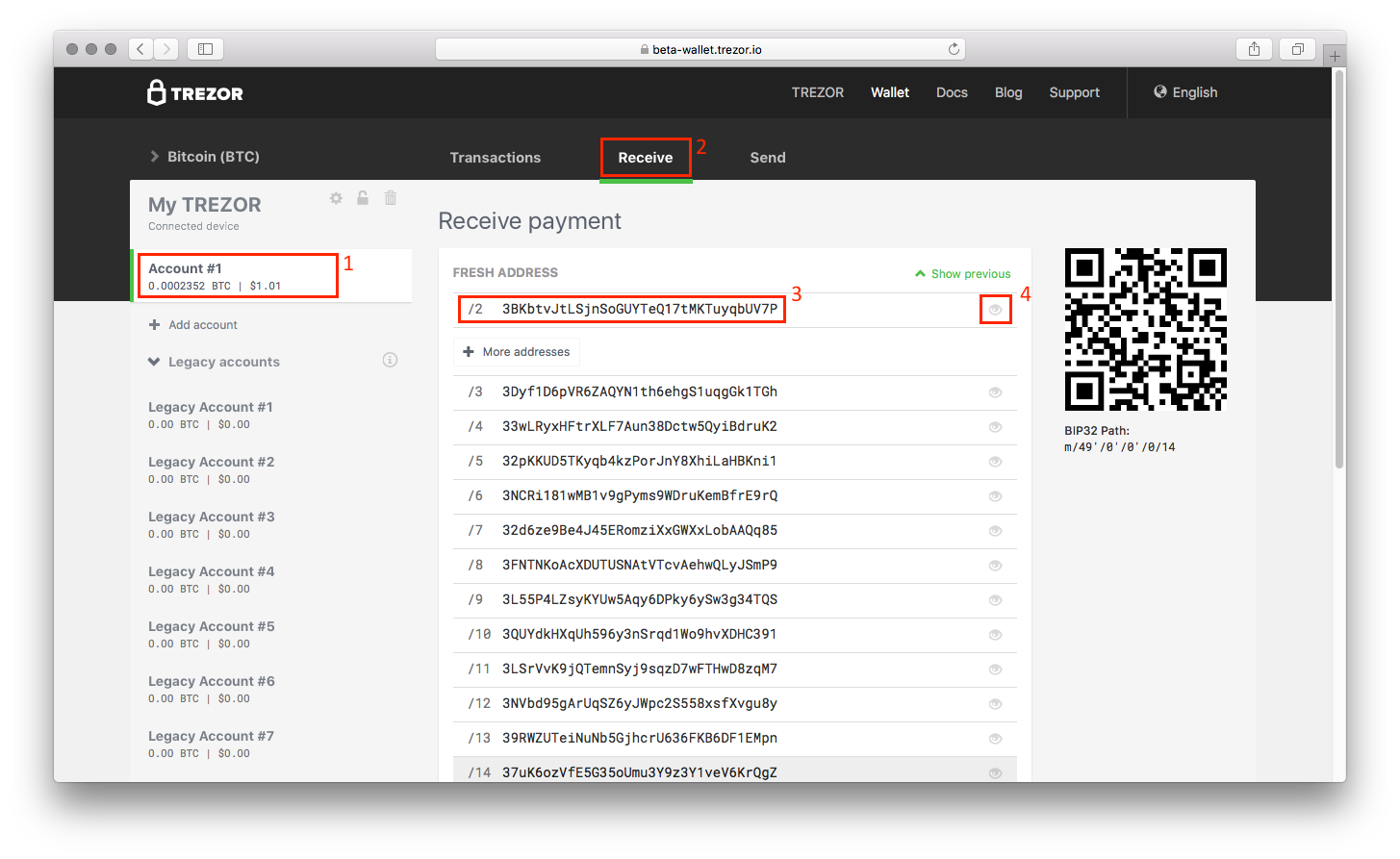Click the QR code image
1400x859 pixels.
click(x=1145, y=329)
